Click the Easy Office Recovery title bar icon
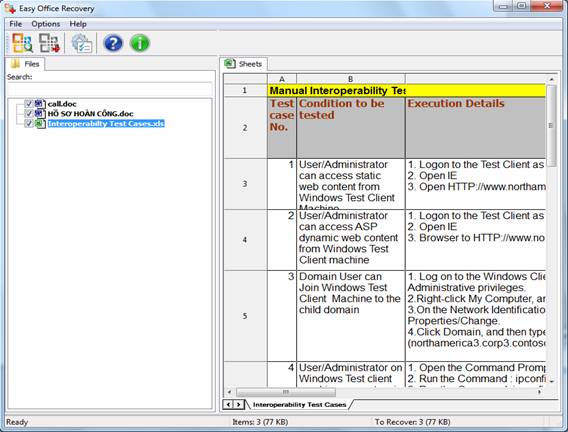The width and height of the screenshot is (568, 432). click(10, 8)
